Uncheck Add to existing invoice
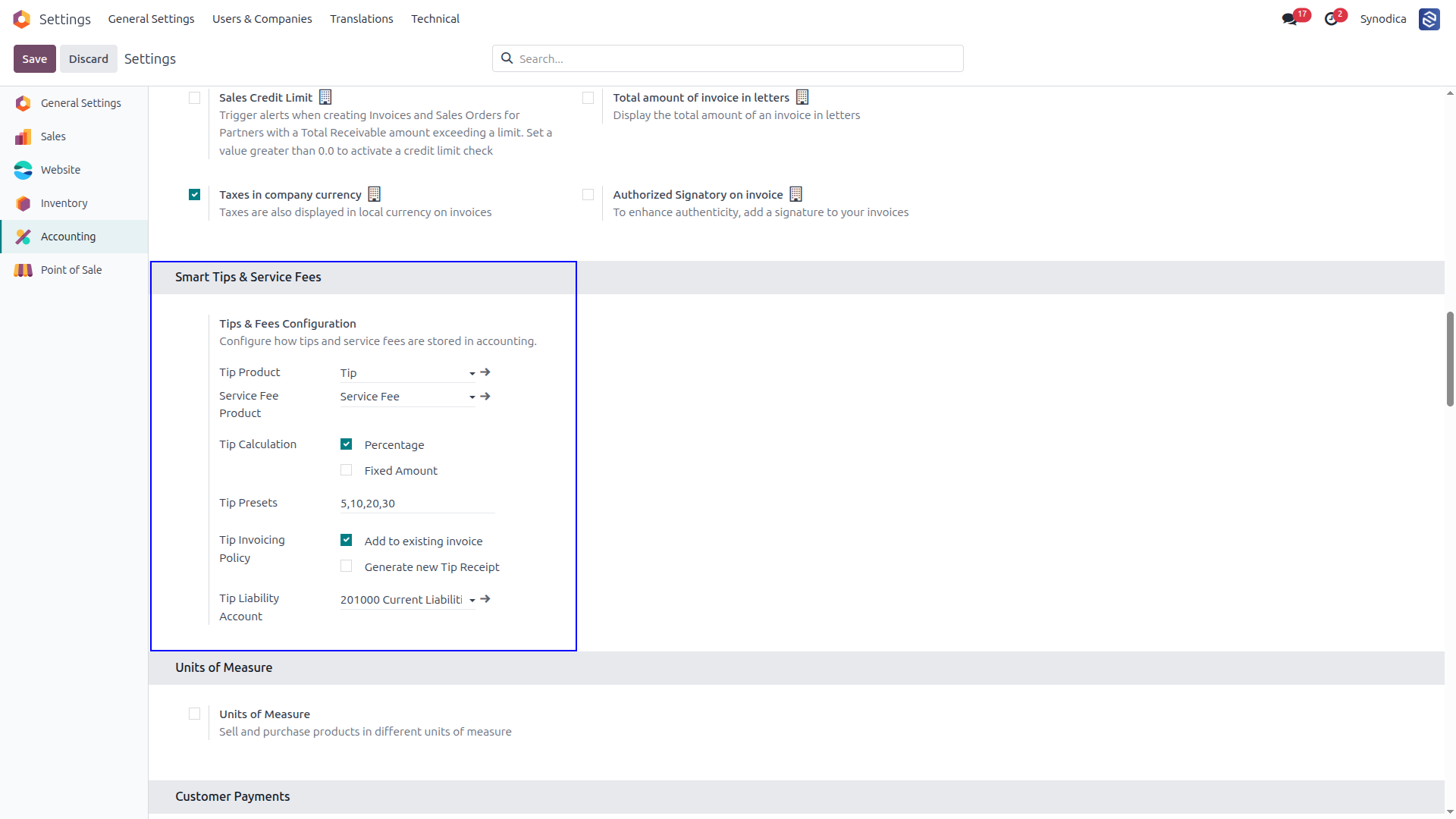This screenshot has height=819, width=1456. tap(347, 541)
